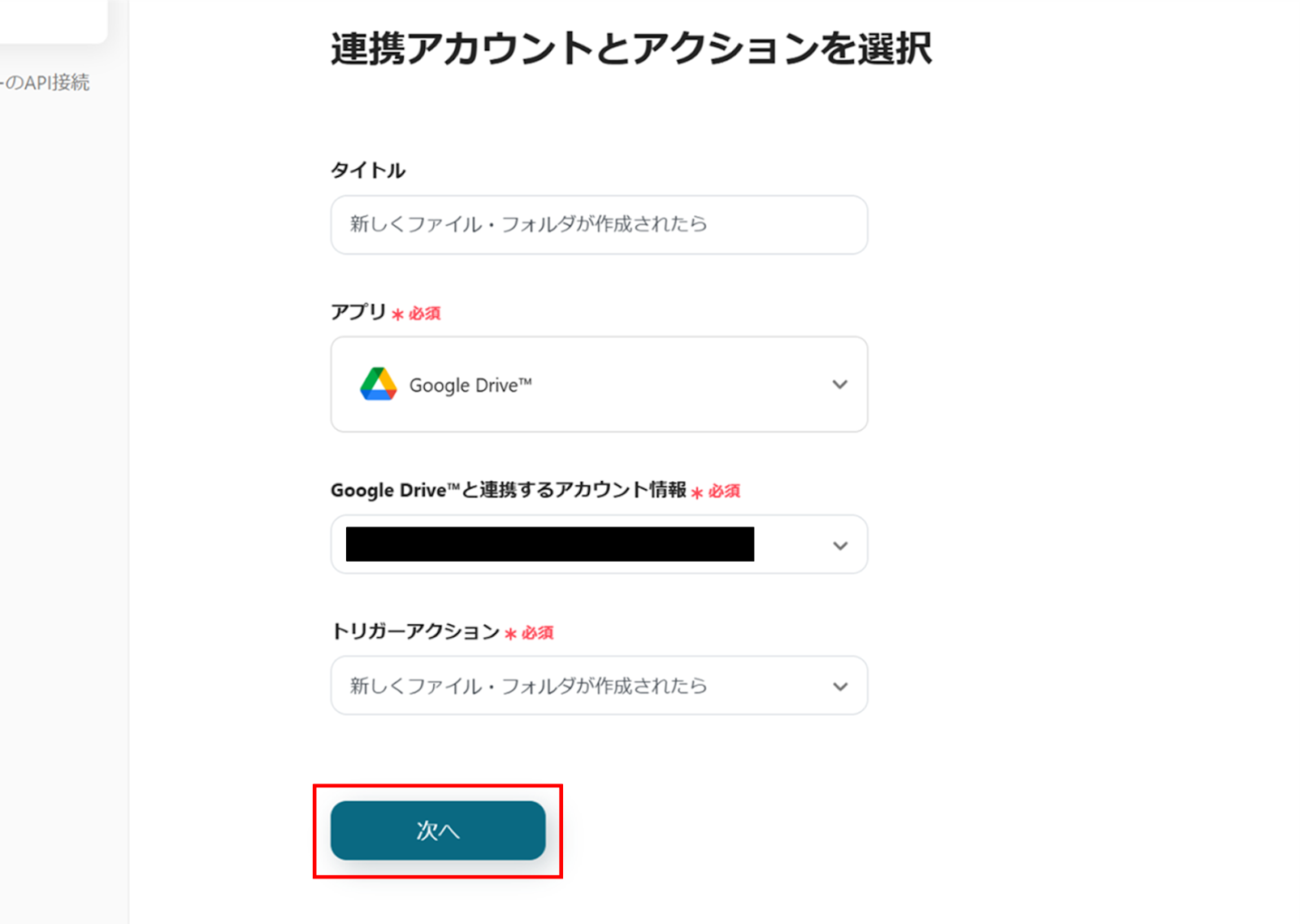Click the 必須 marker beside トリガーアクション
This screenshot has width=1300, height=924.
pos(537,633)
